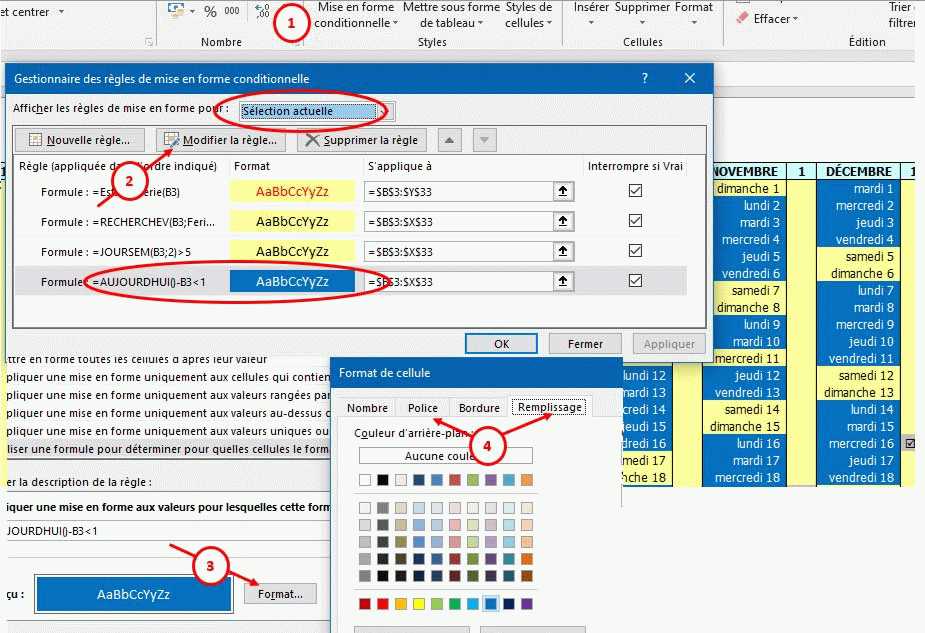The width and height of the screenshot is (925, 633).
Task: Click the thousands separator 000 icon
Action: 232,12
